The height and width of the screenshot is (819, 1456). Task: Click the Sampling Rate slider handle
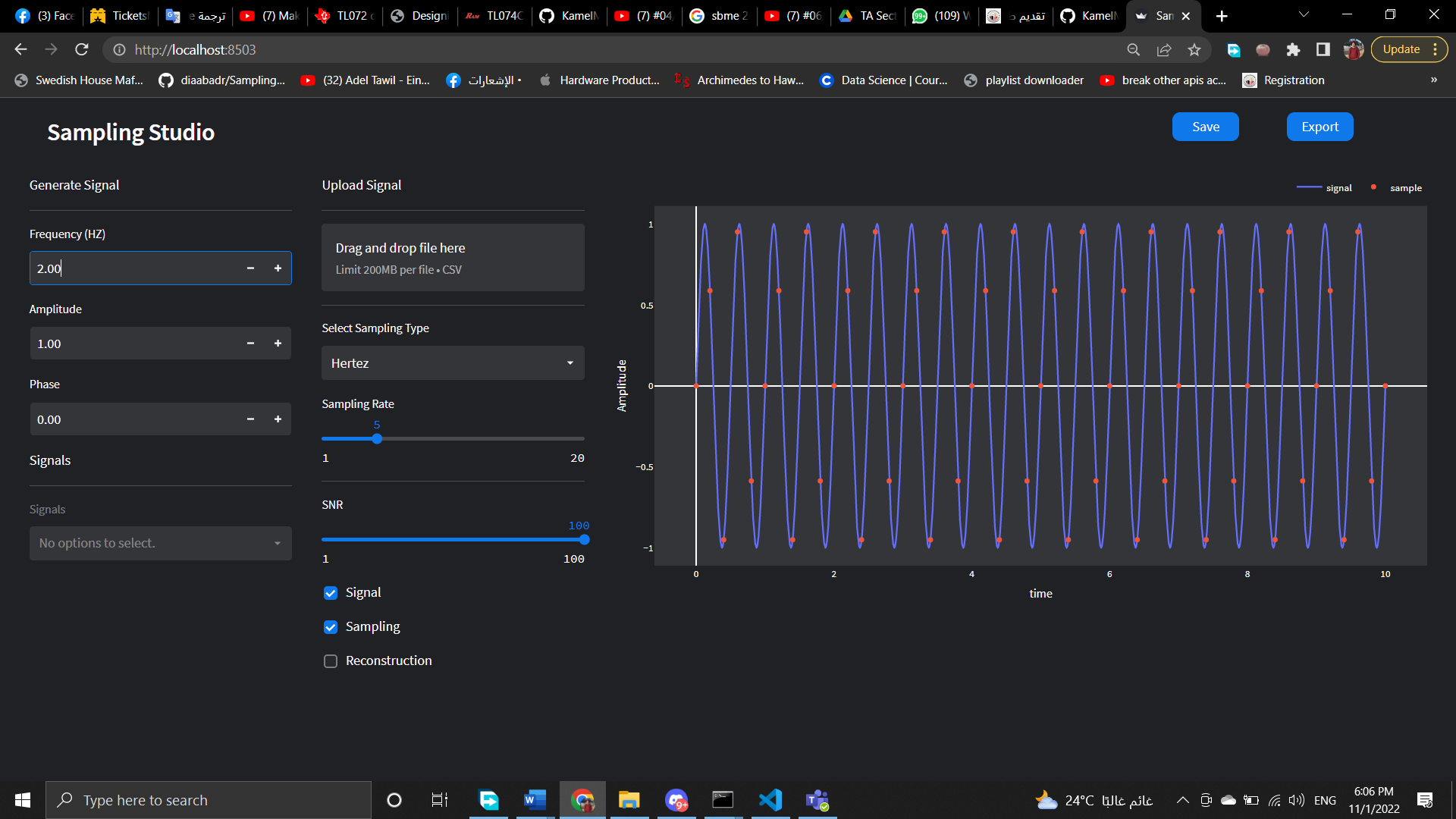(x=376, y=438)
